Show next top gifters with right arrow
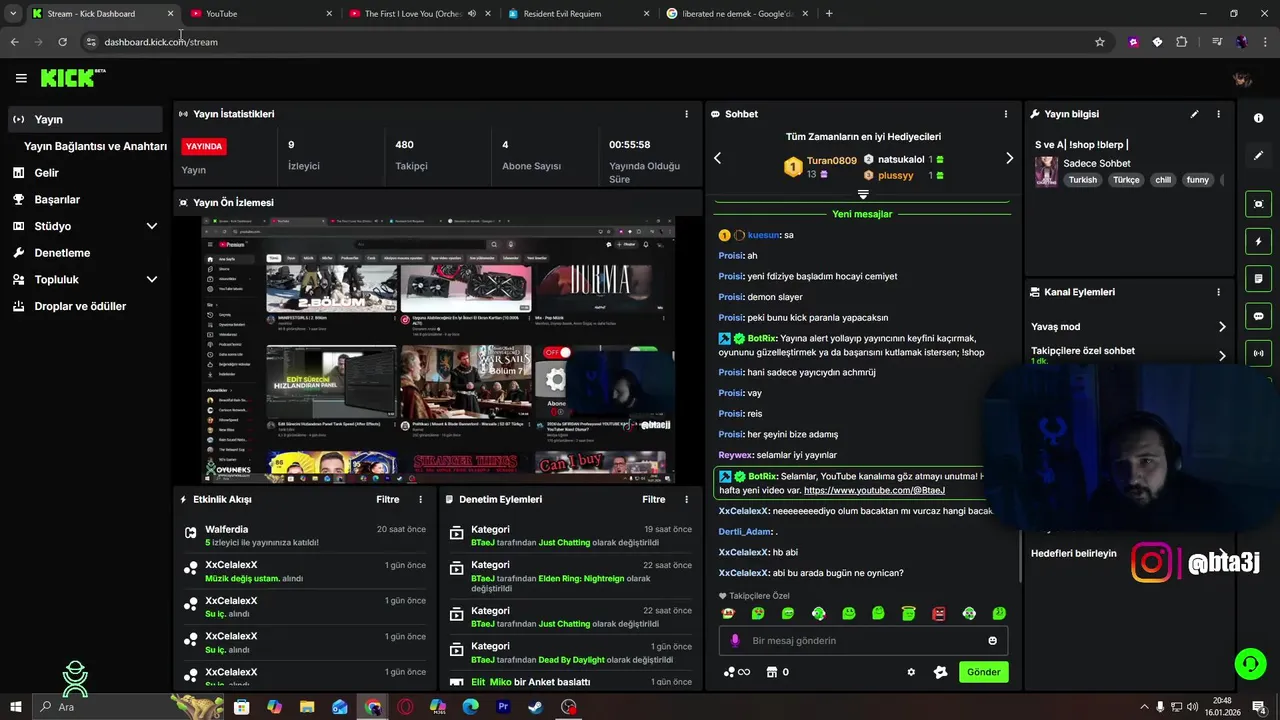This screenshot has height=720, width=1280. point(1009,158)
